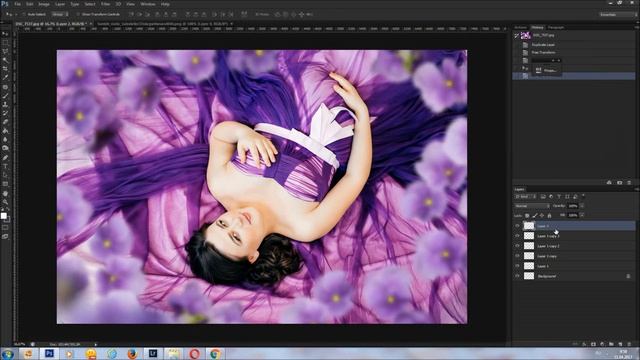This screenshot has height=360, width=640.
Task: Select the Rectangular Marquee tool
Action: coord(5,42)
